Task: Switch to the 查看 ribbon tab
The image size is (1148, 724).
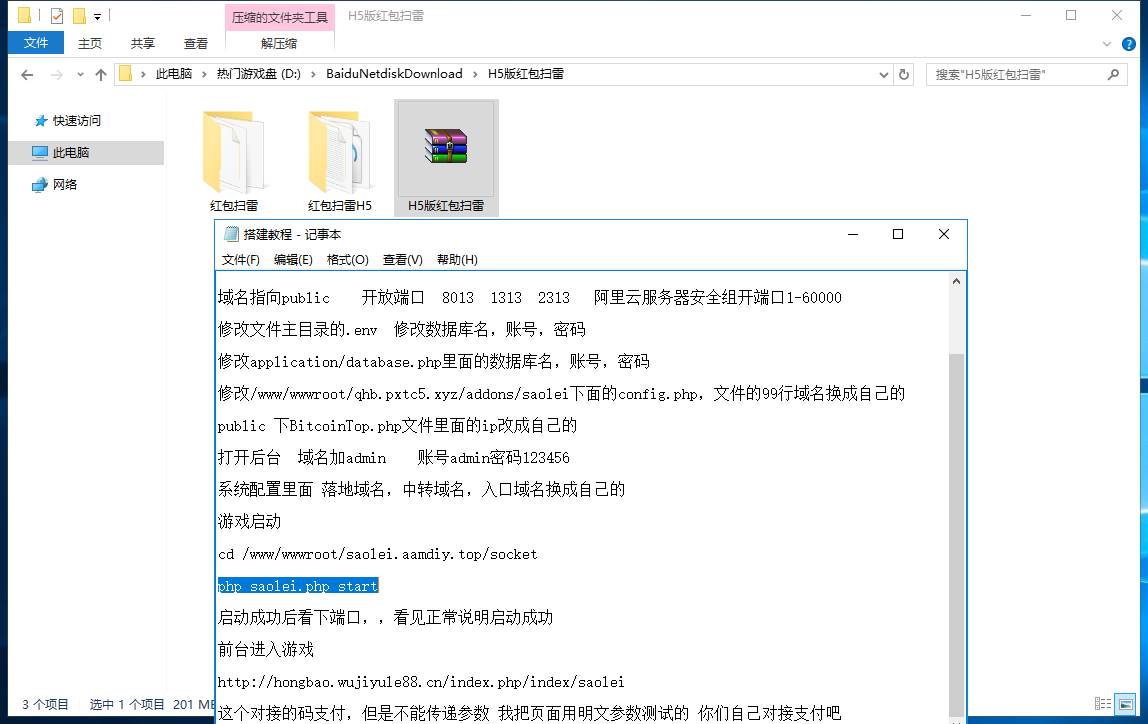Action: pos(196,44)
